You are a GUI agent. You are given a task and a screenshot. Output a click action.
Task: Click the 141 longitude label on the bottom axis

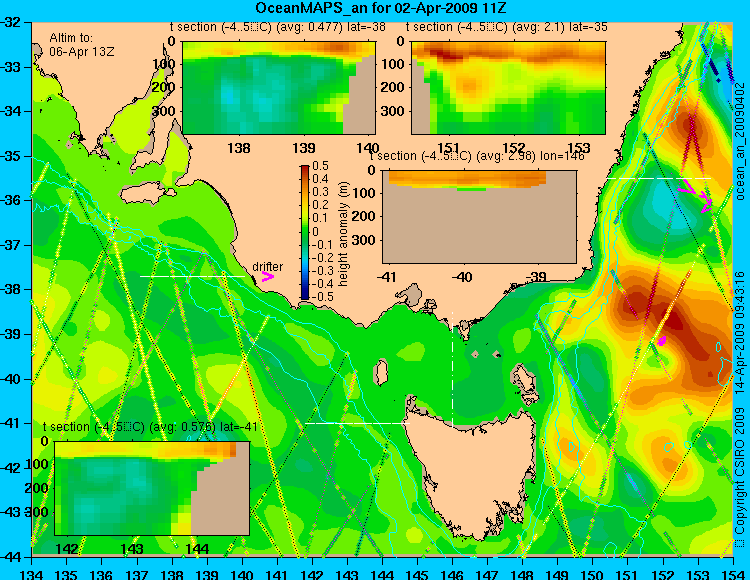277,574
